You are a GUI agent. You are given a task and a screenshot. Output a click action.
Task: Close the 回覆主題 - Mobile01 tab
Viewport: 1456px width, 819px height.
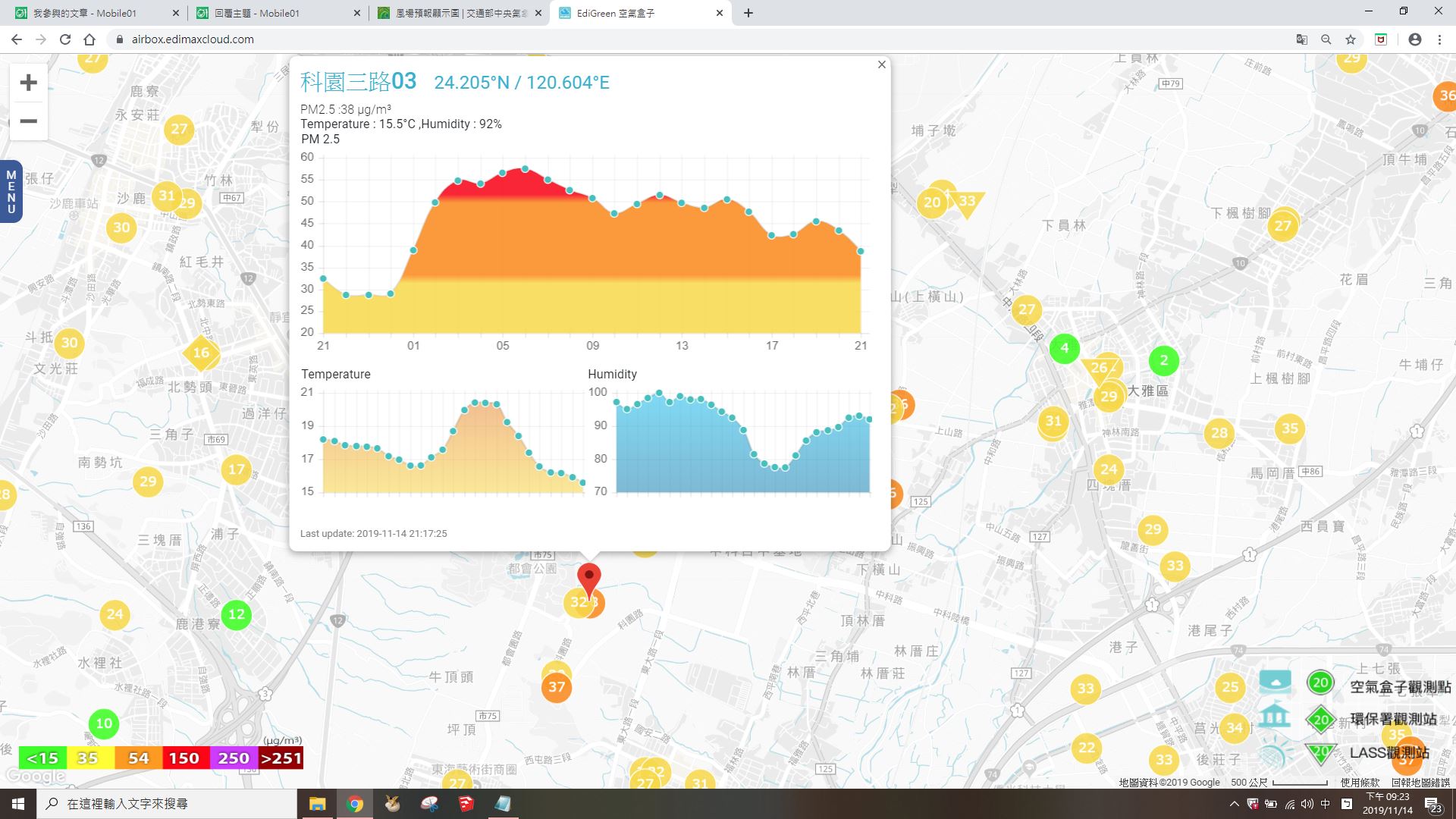[x=357, y=13]
